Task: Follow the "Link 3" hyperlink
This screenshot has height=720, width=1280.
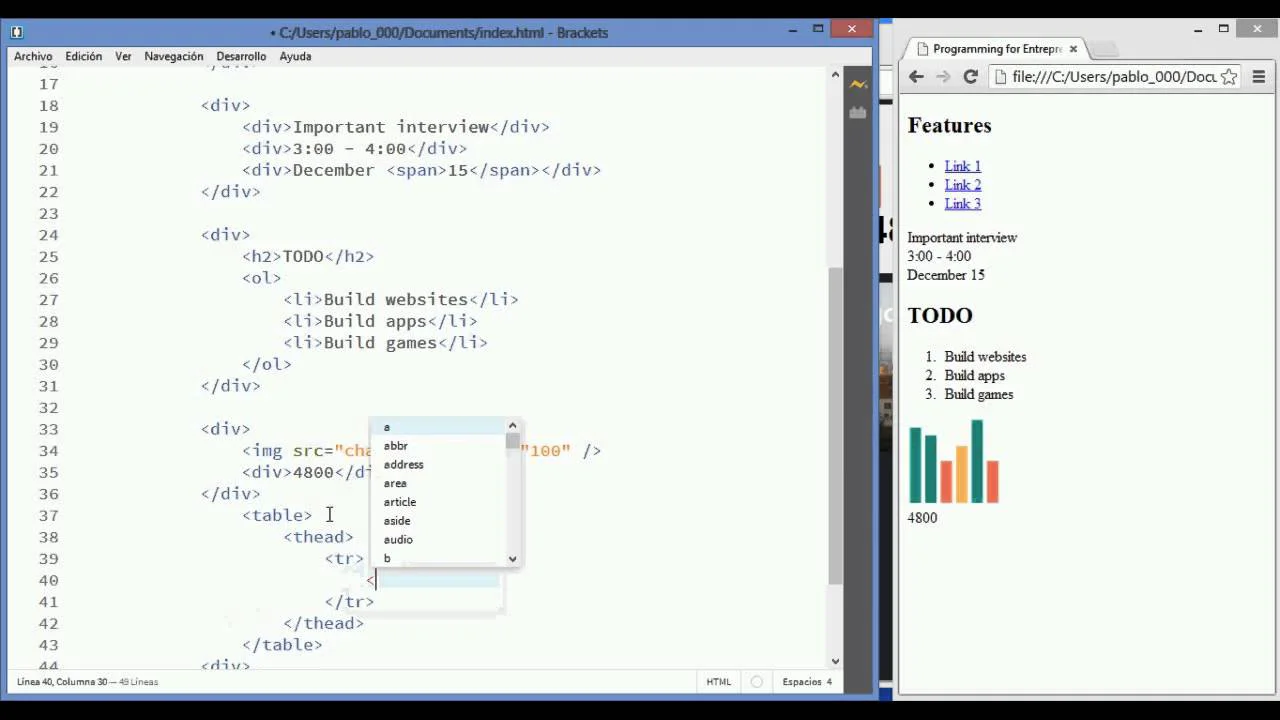Action: point(962,203)
